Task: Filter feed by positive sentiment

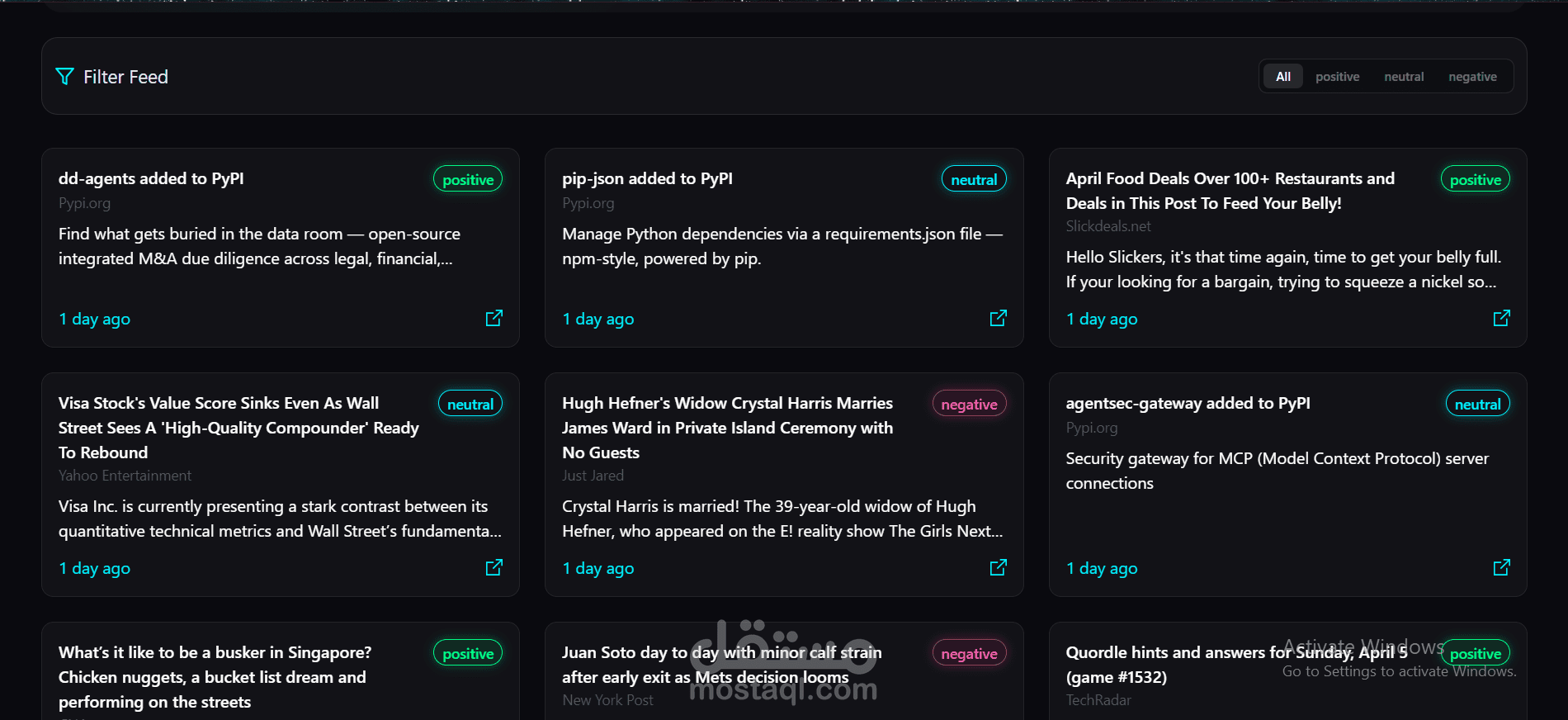Action: pyautogui.click(x=1337, y=77)
